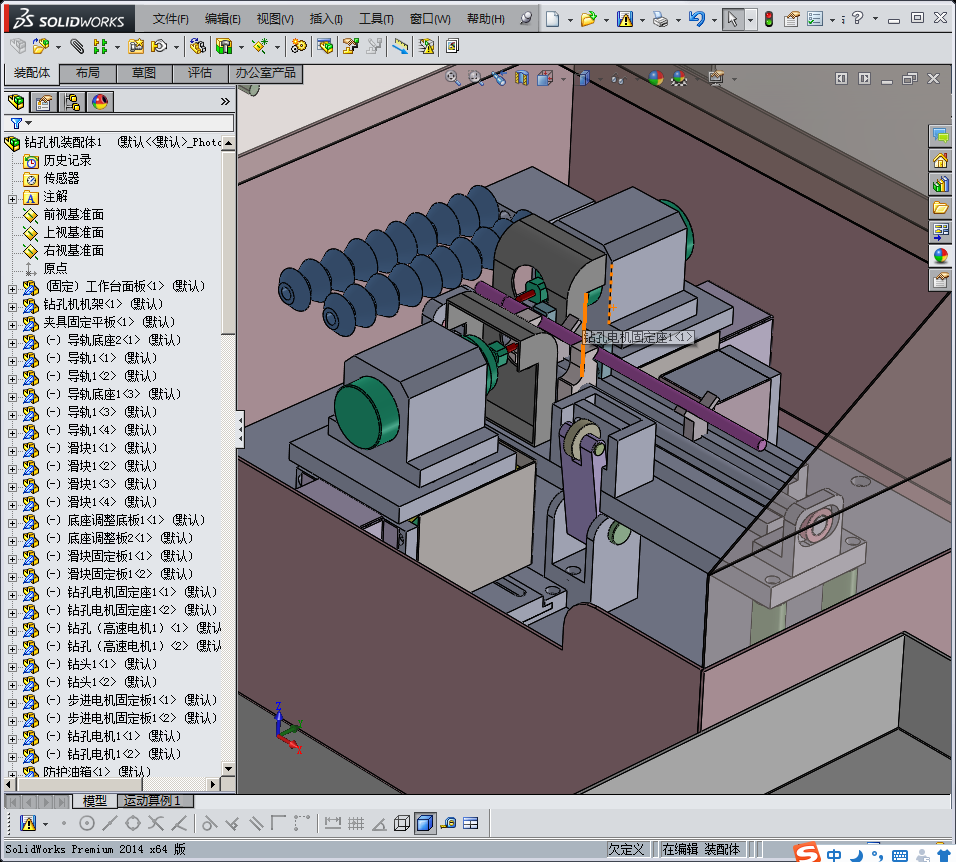Click the Undo arrow icon
Screen dimensions: 956x862
pos(696,19)
